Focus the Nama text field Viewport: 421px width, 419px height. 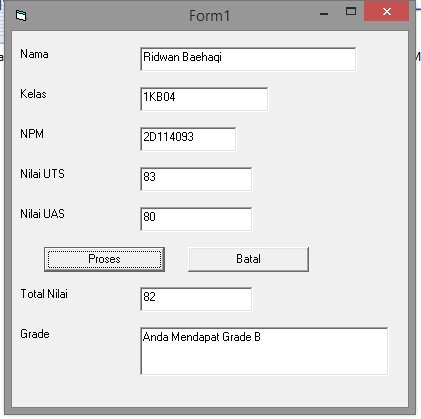248,59
